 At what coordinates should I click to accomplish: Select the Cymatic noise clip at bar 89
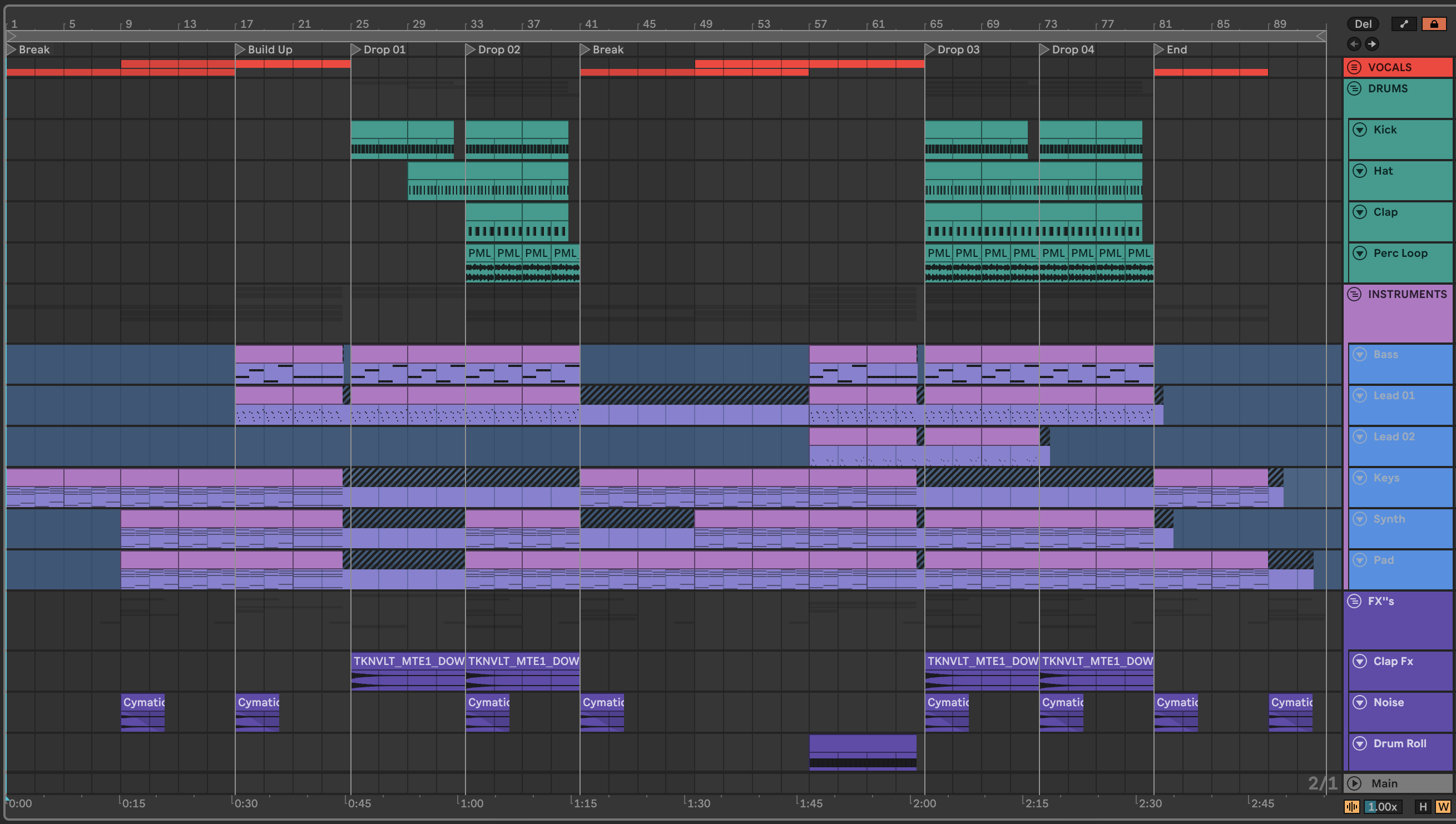(1291, 713)
